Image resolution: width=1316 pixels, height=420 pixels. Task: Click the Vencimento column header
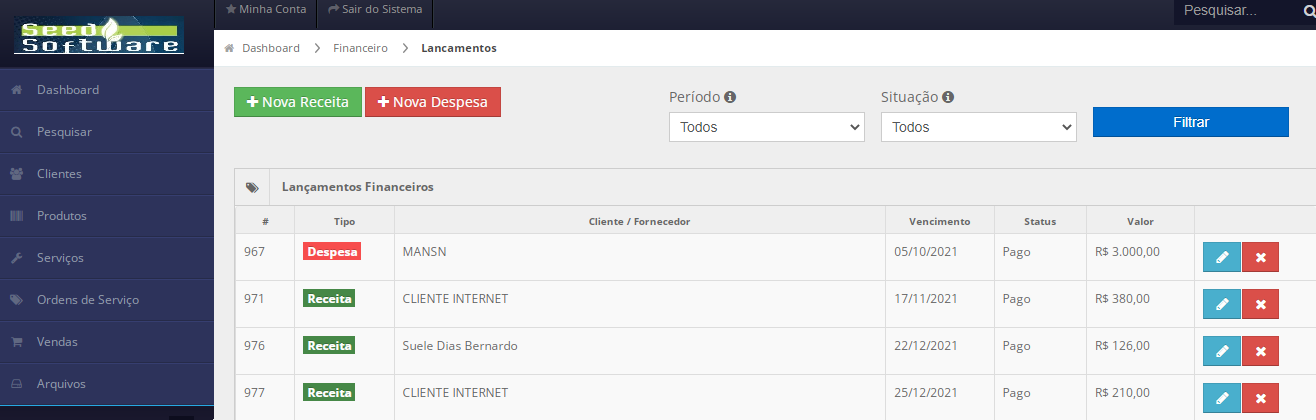939,221
